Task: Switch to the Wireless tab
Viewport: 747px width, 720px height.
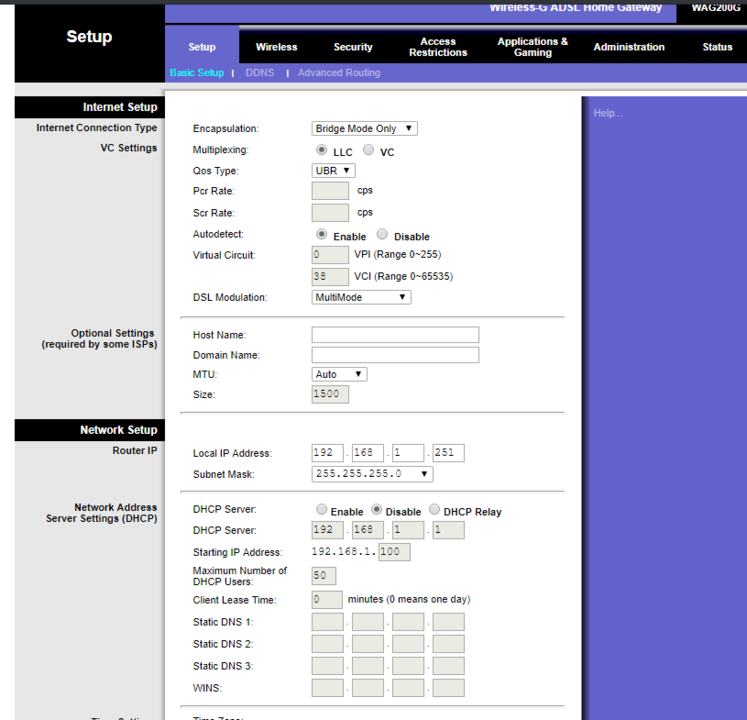Action: [x=276, y=47]
